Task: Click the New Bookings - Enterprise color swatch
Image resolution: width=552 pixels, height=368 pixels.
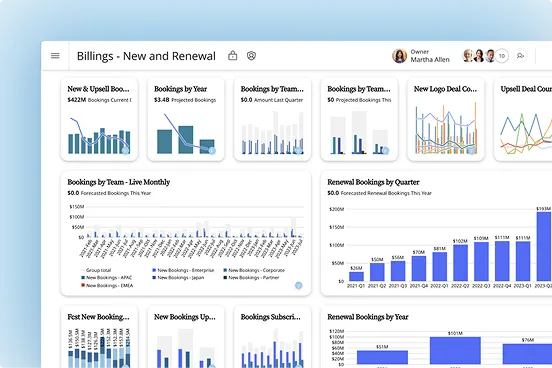Action: coord(154,270)
